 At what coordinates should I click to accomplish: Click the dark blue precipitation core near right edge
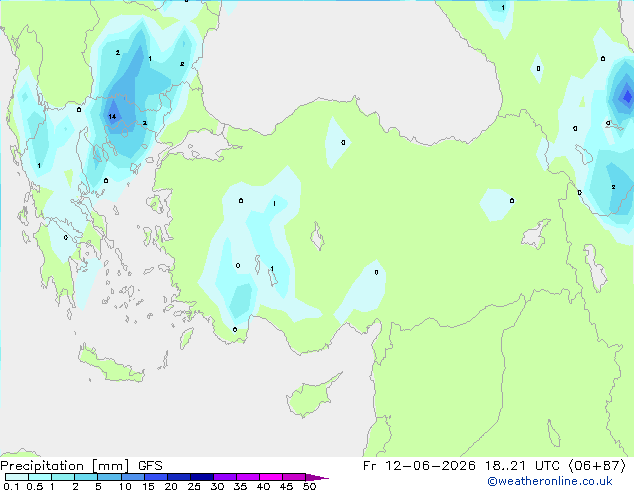(627, 97)
